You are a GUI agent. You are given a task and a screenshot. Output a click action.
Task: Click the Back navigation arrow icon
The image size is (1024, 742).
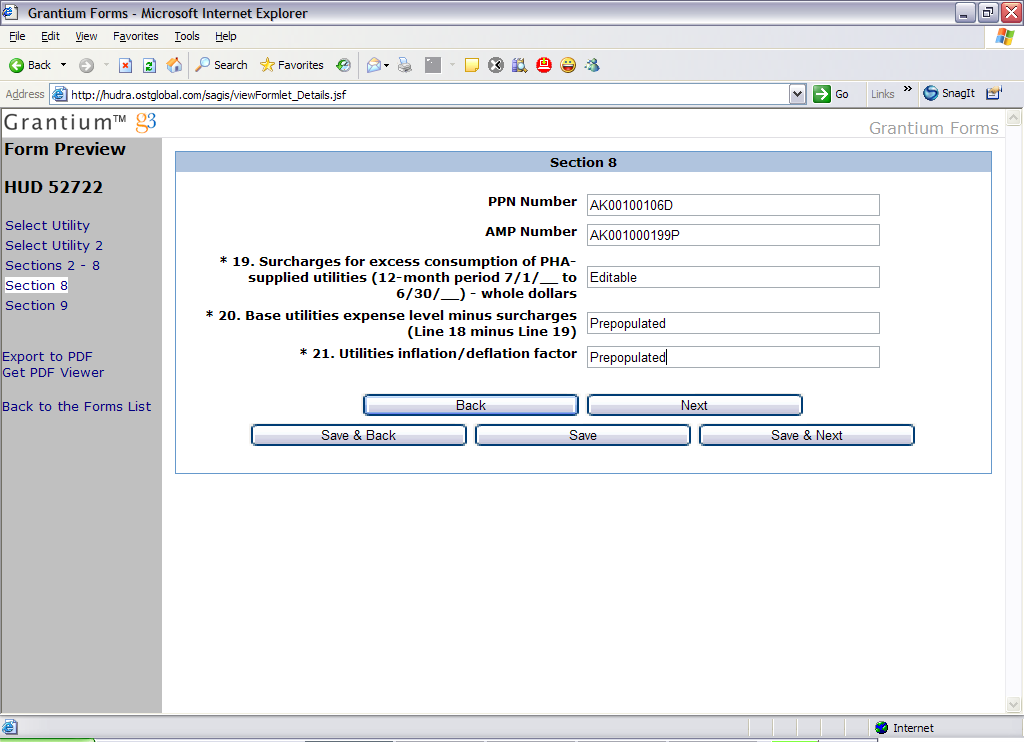16,65
